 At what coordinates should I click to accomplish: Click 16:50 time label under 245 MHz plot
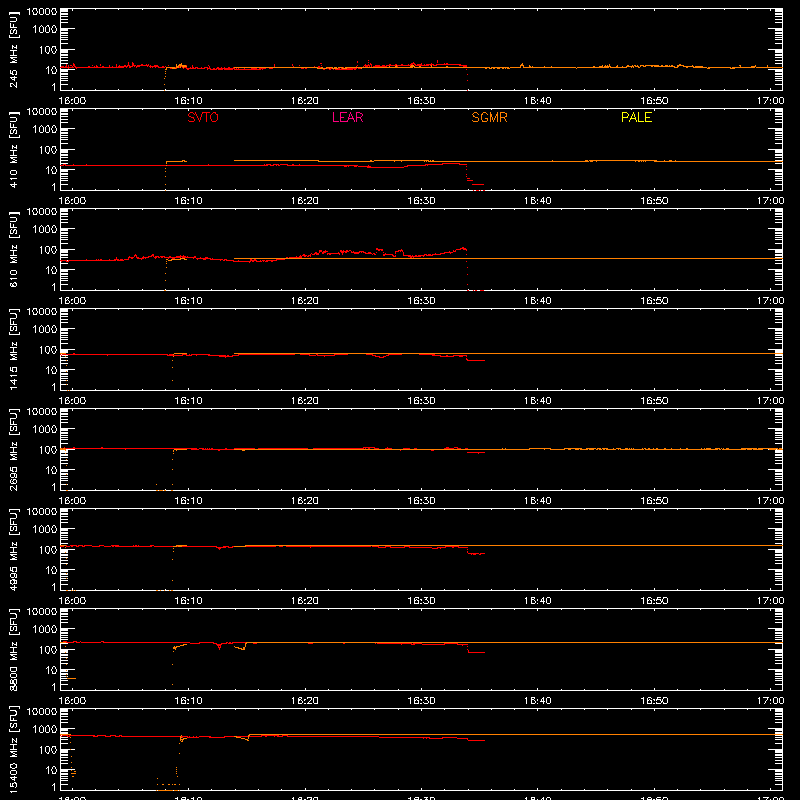point(655,101)
